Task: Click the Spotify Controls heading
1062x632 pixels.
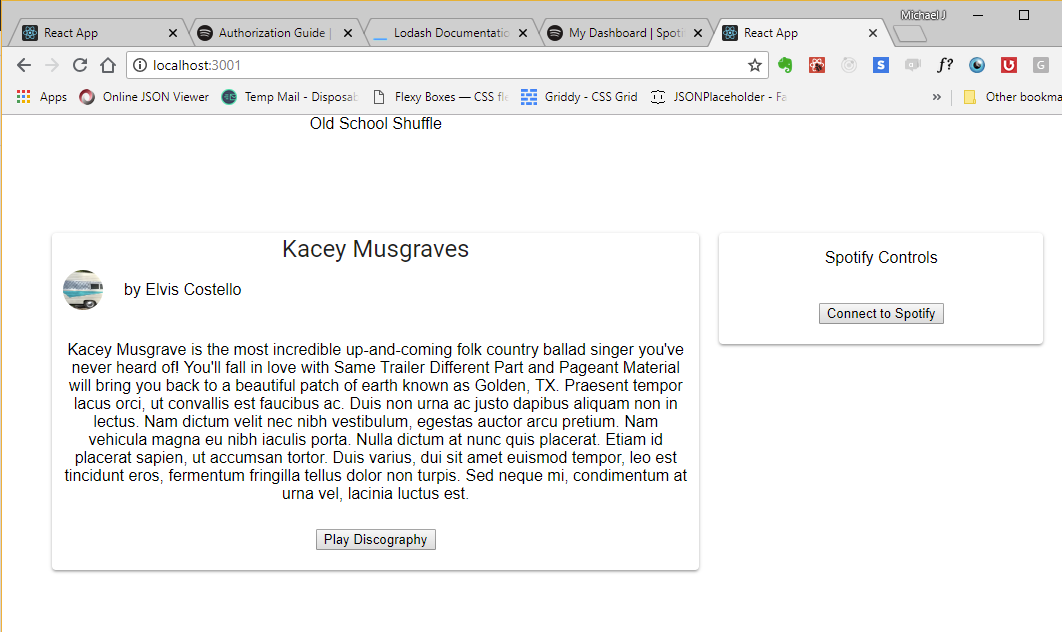Action: pyautogui.click(x=880, y=257)
